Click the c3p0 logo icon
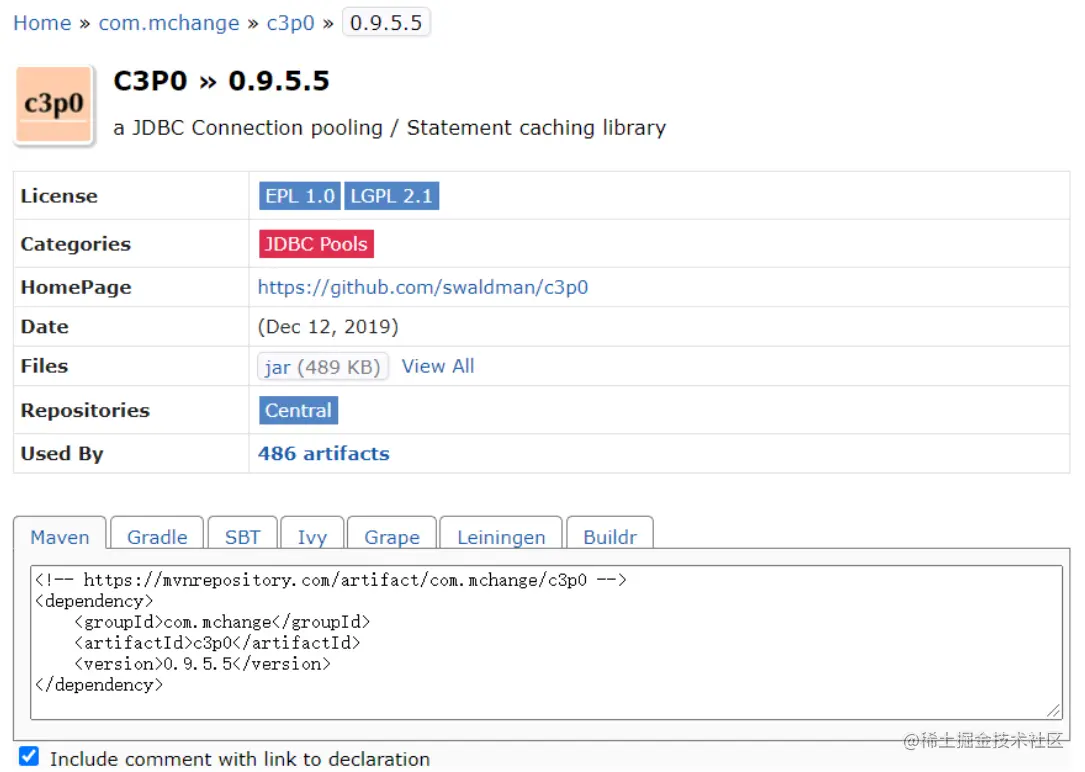 54,105
